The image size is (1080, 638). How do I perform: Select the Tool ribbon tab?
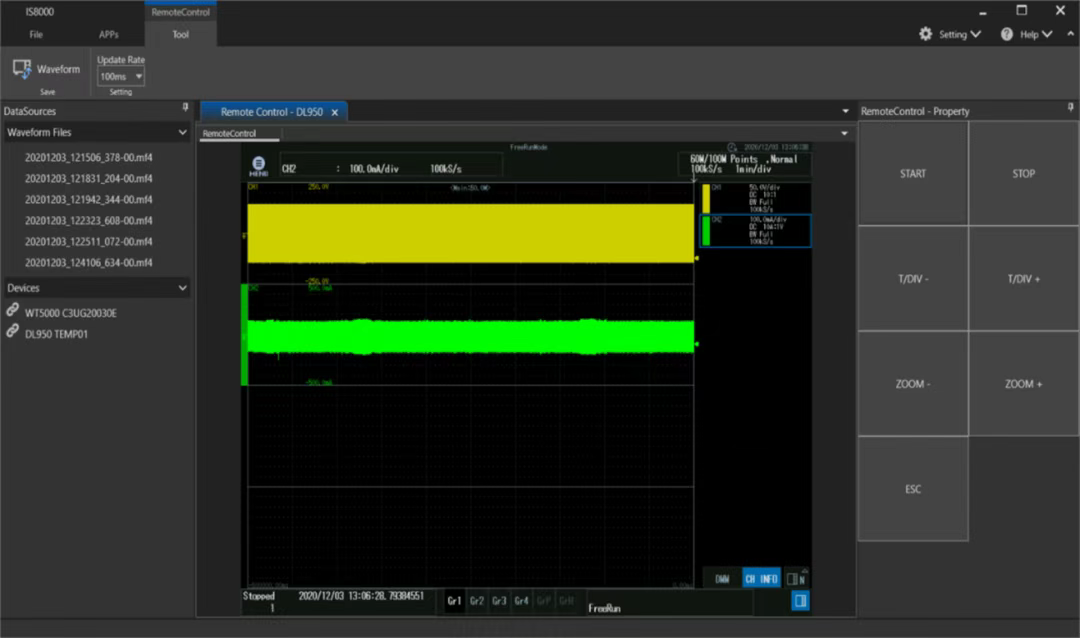(180, 34)
